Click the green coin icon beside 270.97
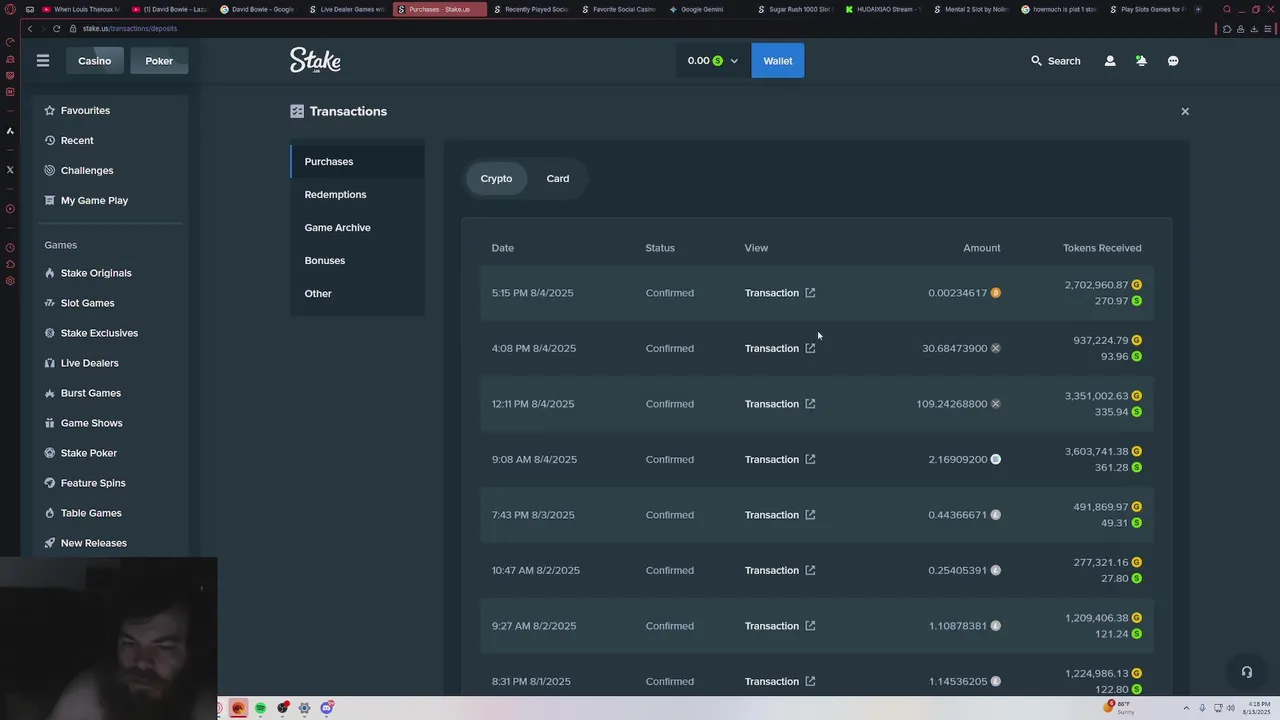The width and height of the screenshot is (1280, 720). (x=1136, y=301)
